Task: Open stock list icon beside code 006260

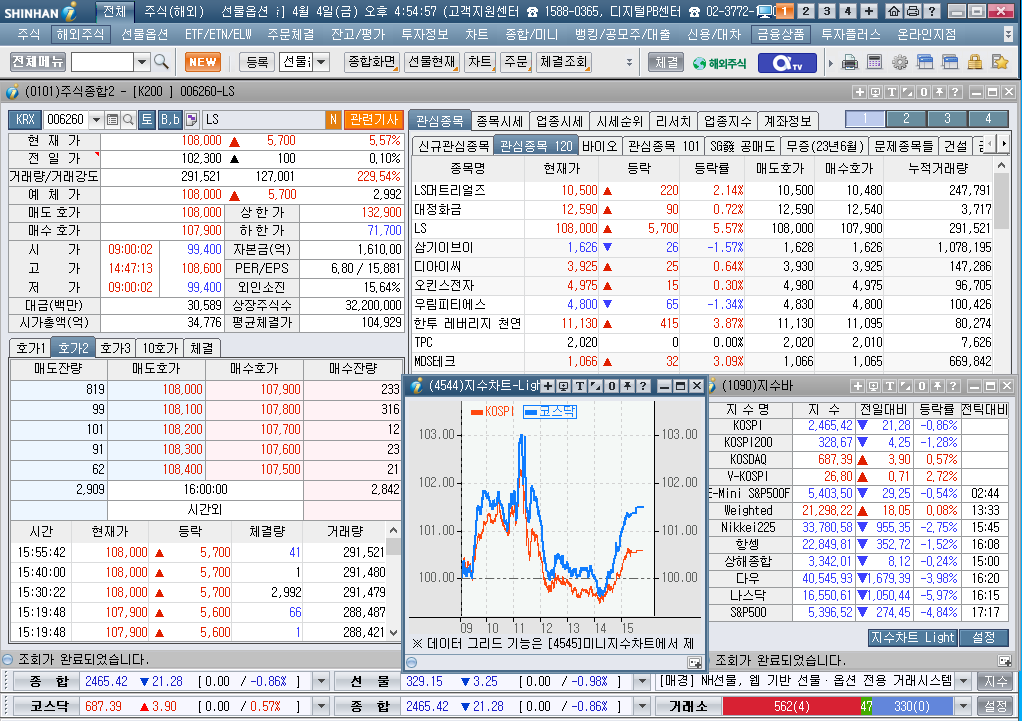Action: point(112,119)
